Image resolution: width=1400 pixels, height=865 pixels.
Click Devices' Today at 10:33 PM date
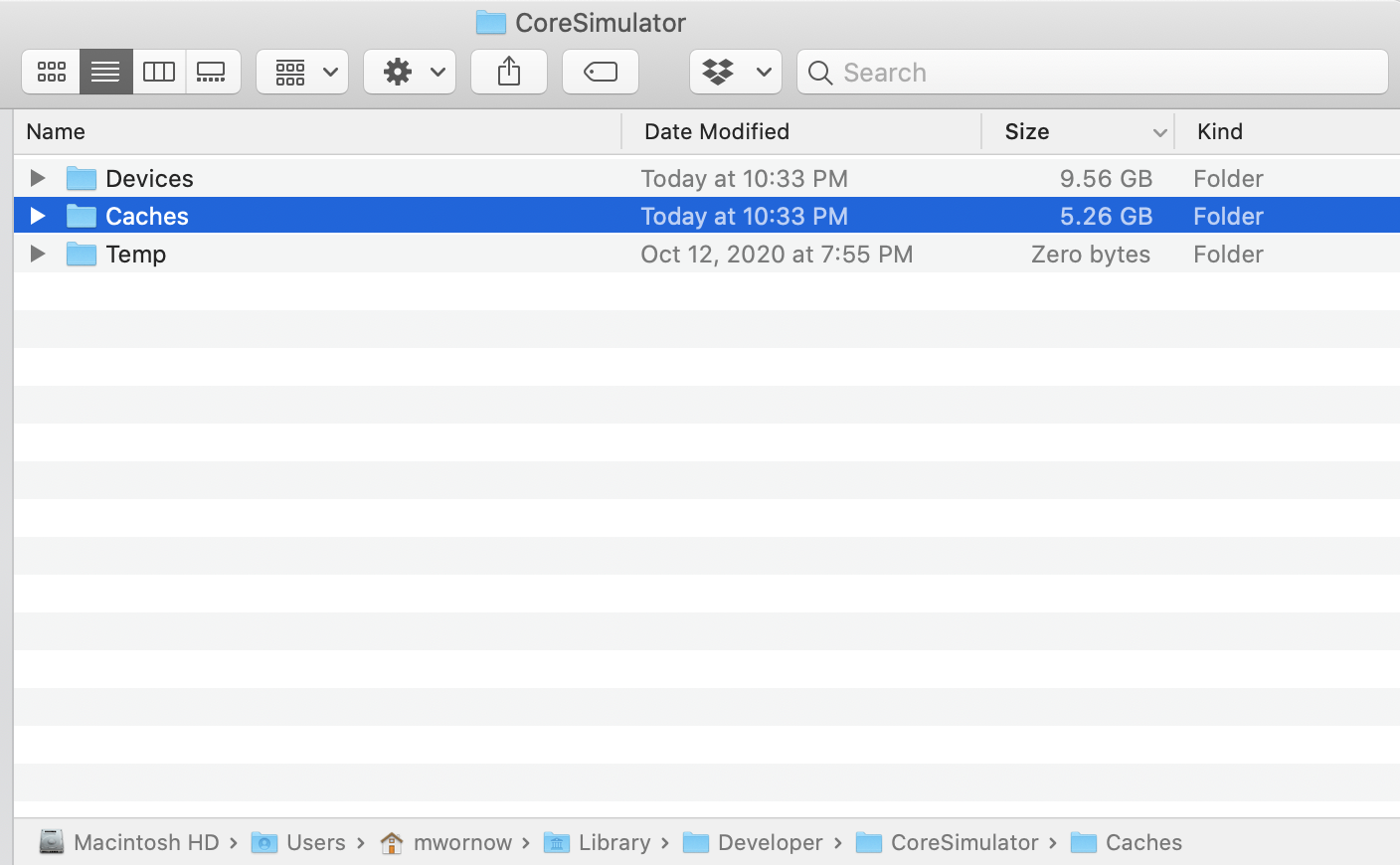tap(744, 178)
